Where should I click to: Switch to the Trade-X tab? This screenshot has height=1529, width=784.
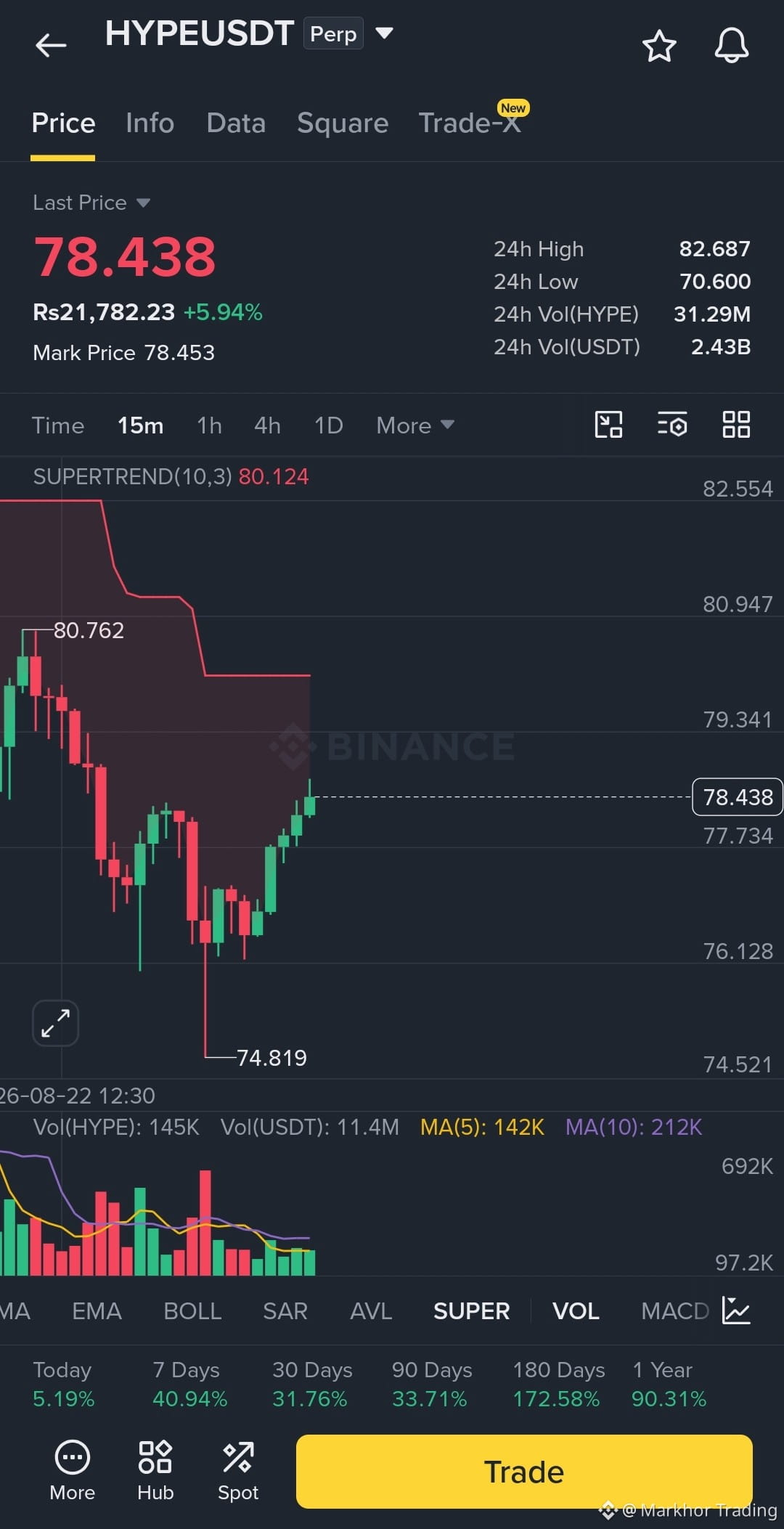tap(470, 123)
